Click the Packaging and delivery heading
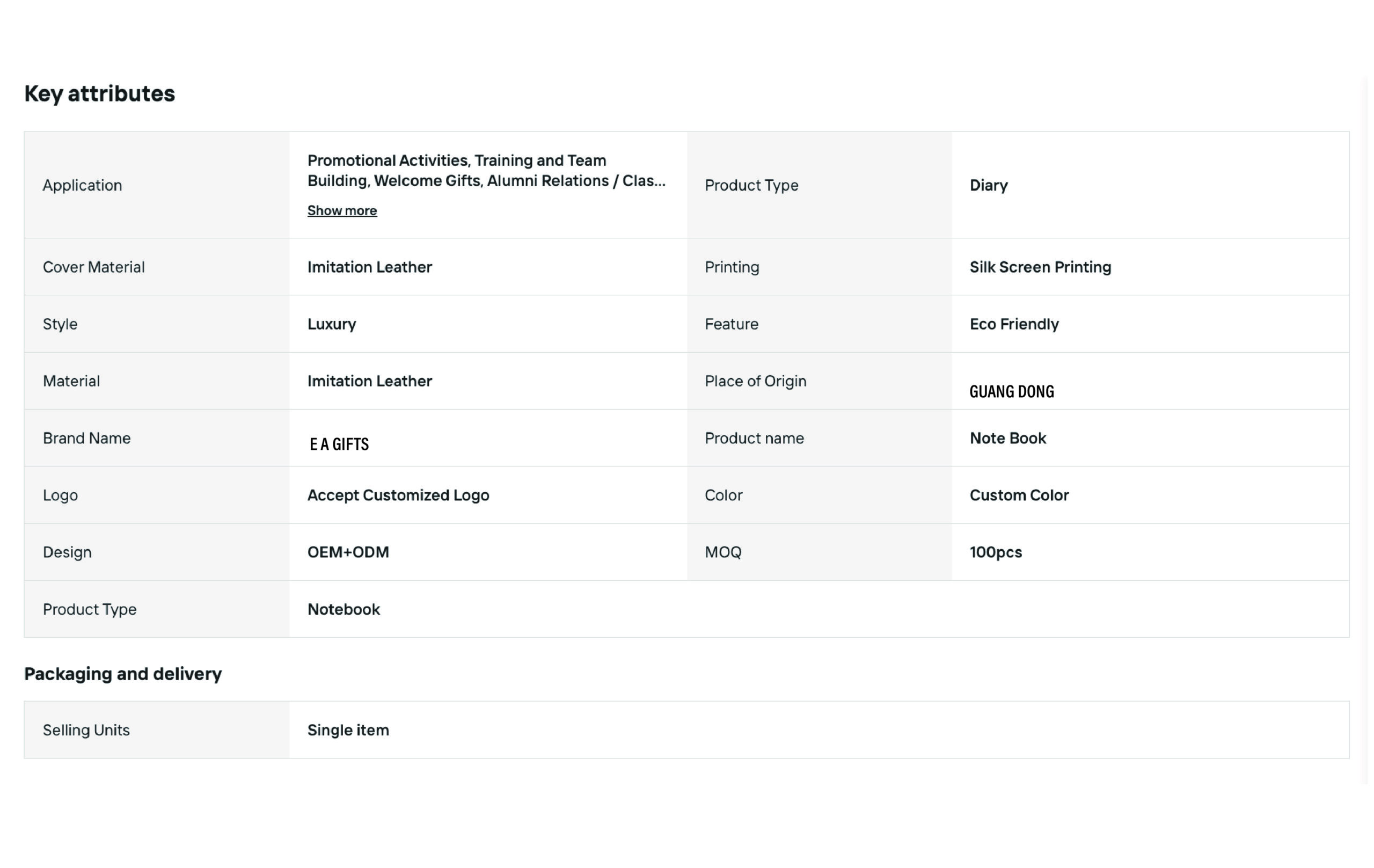This screenshot has height=868, width=1374. (x=123, y=674)
